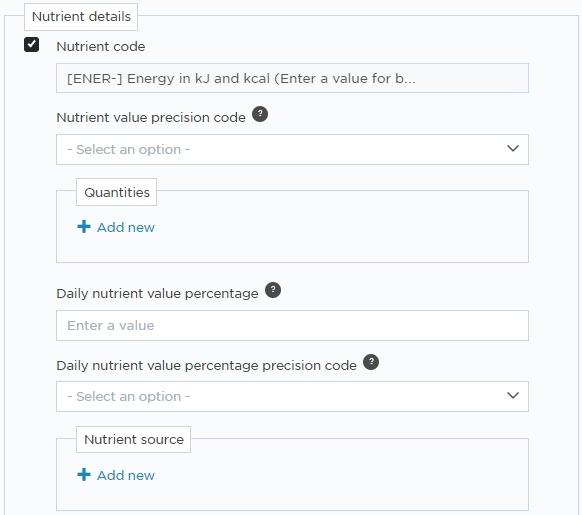The width and height of the screenshot is (582, 515).
Task: Click the Nutrient code label text
Action: (101, 46)
